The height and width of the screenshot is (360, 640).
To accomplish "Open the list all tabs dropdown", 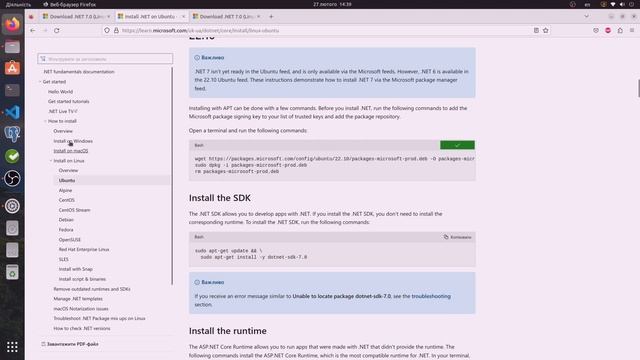I will [x=587, y=17].
